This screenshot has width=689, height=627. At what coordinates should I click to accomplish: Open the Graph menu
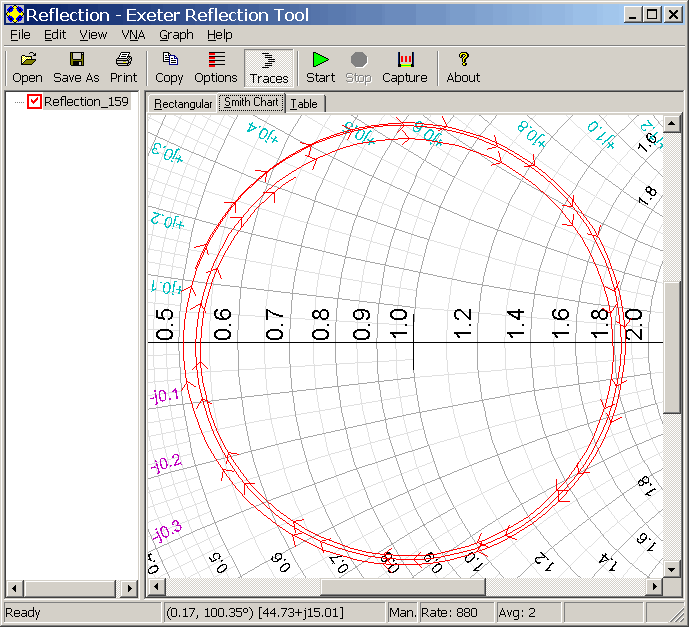point(176,35)
